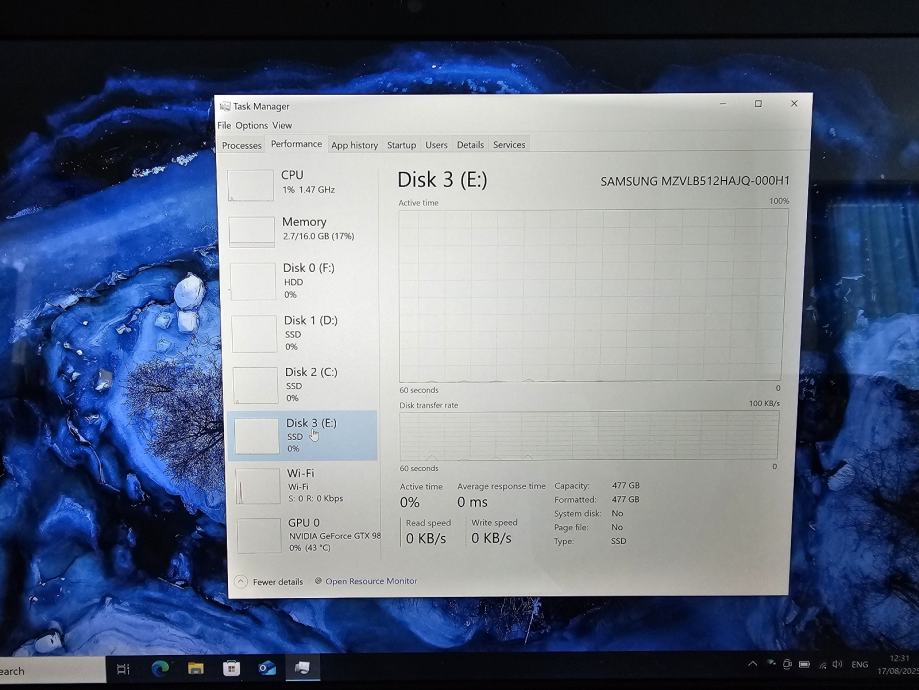Screen dimensions: 919x690
Task: Switch to the App history tab
Action: (354, 145)
